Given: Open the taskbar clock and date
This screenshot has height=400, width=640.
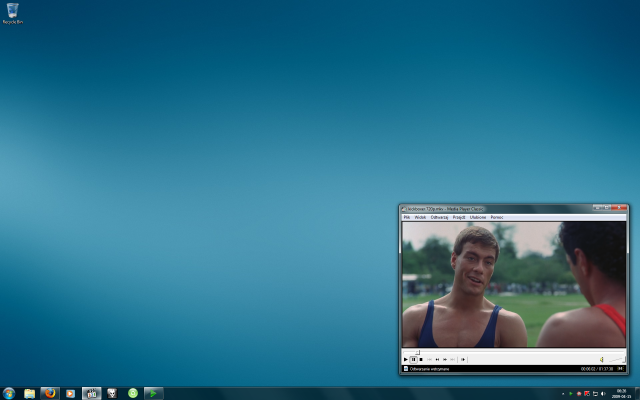Looking at the screenshot, I should [621, 394].
